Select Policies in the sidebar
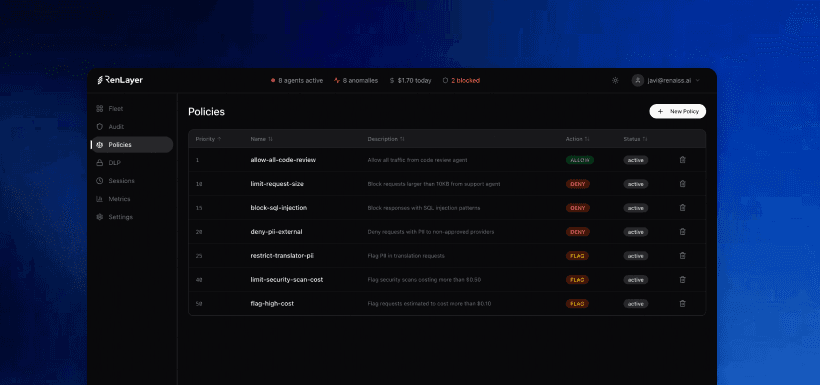The image size is (820, 385). click(132, 145)
